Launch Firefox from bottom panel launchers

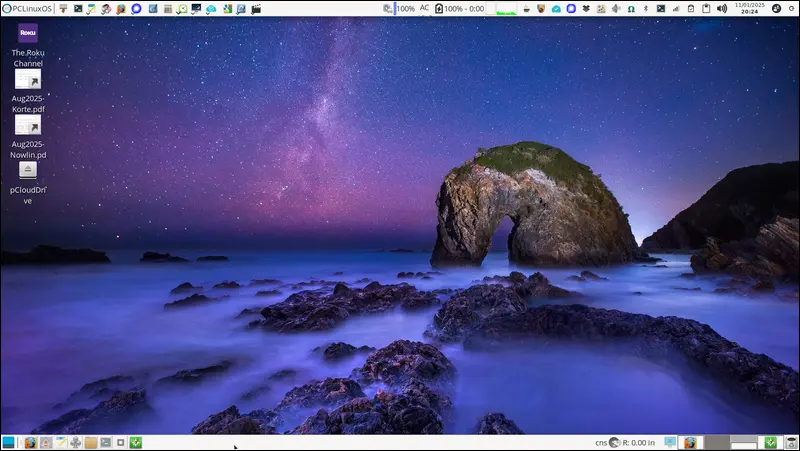(31, 442)
